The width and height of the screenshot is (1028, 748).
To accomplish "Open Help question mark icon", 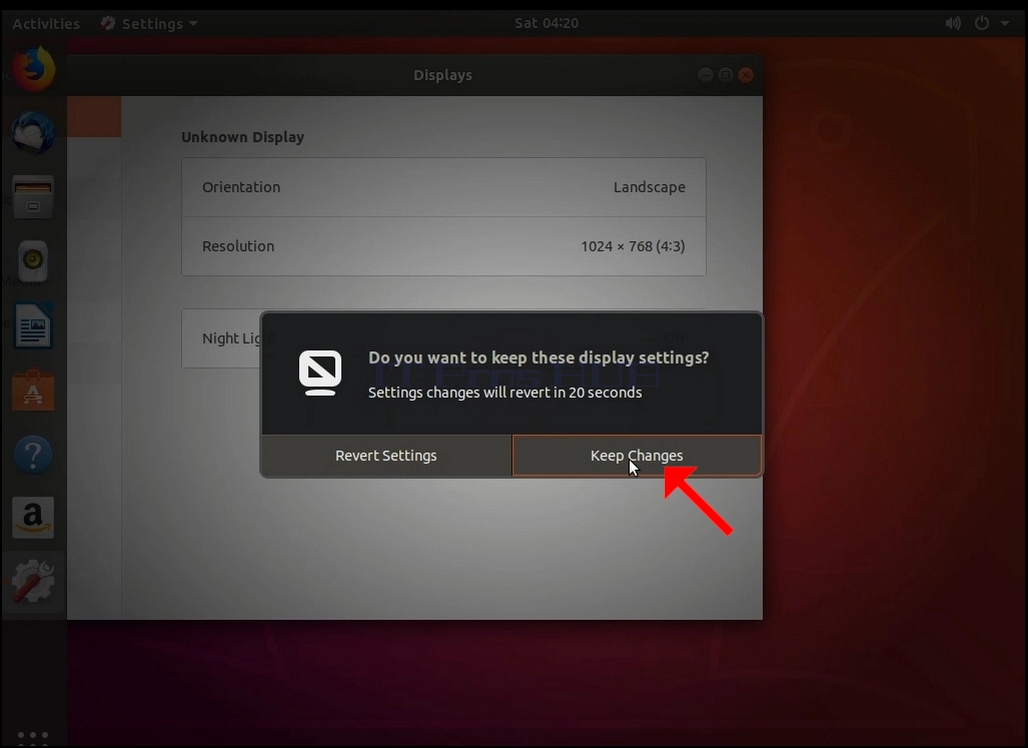I will point(33,454).
